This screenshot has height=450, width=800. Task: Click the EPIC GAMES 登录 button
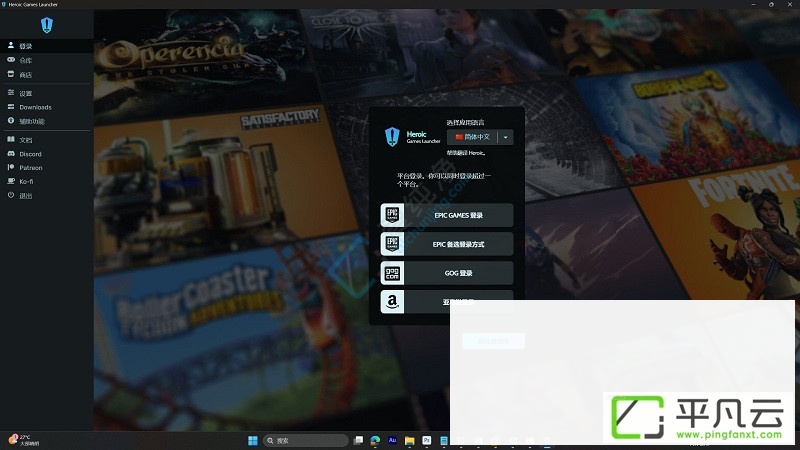pos(446,215)
